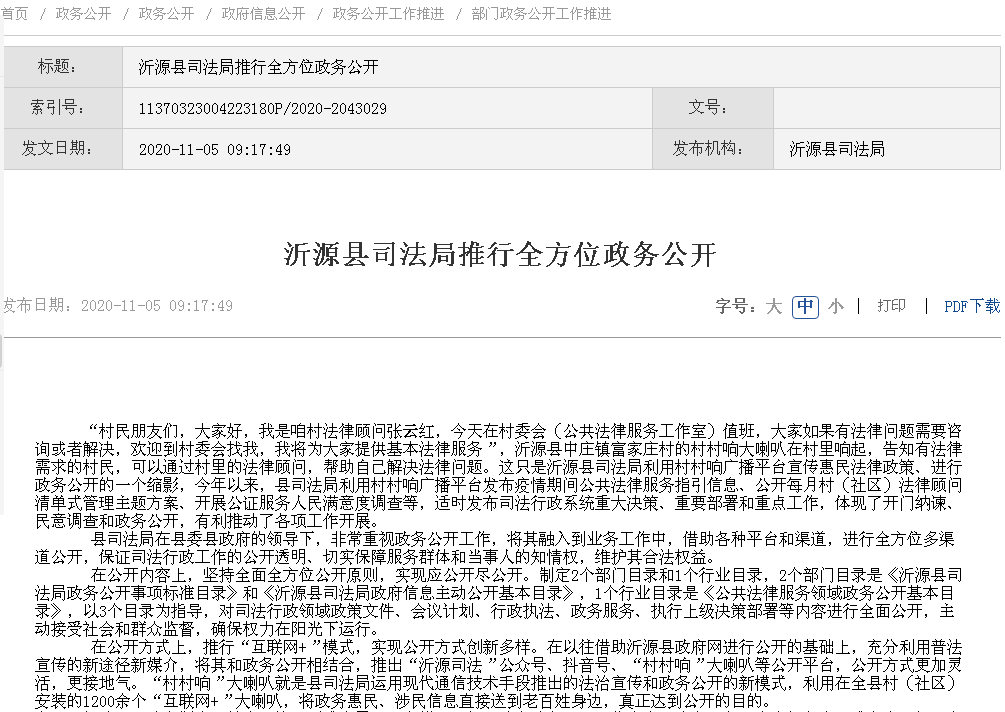Set font size to 大 (large)

click(x=773, y=307)
